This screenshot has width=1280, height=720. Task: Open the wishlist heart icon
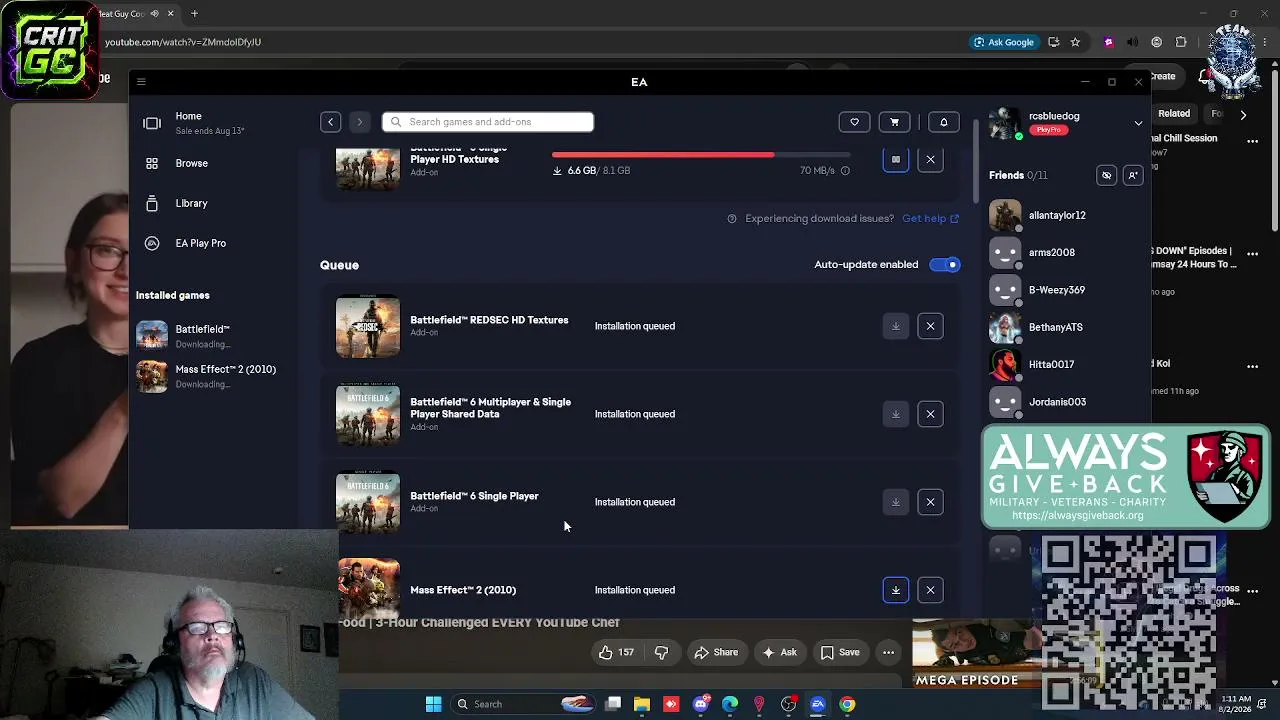click(x=854, y=122)
